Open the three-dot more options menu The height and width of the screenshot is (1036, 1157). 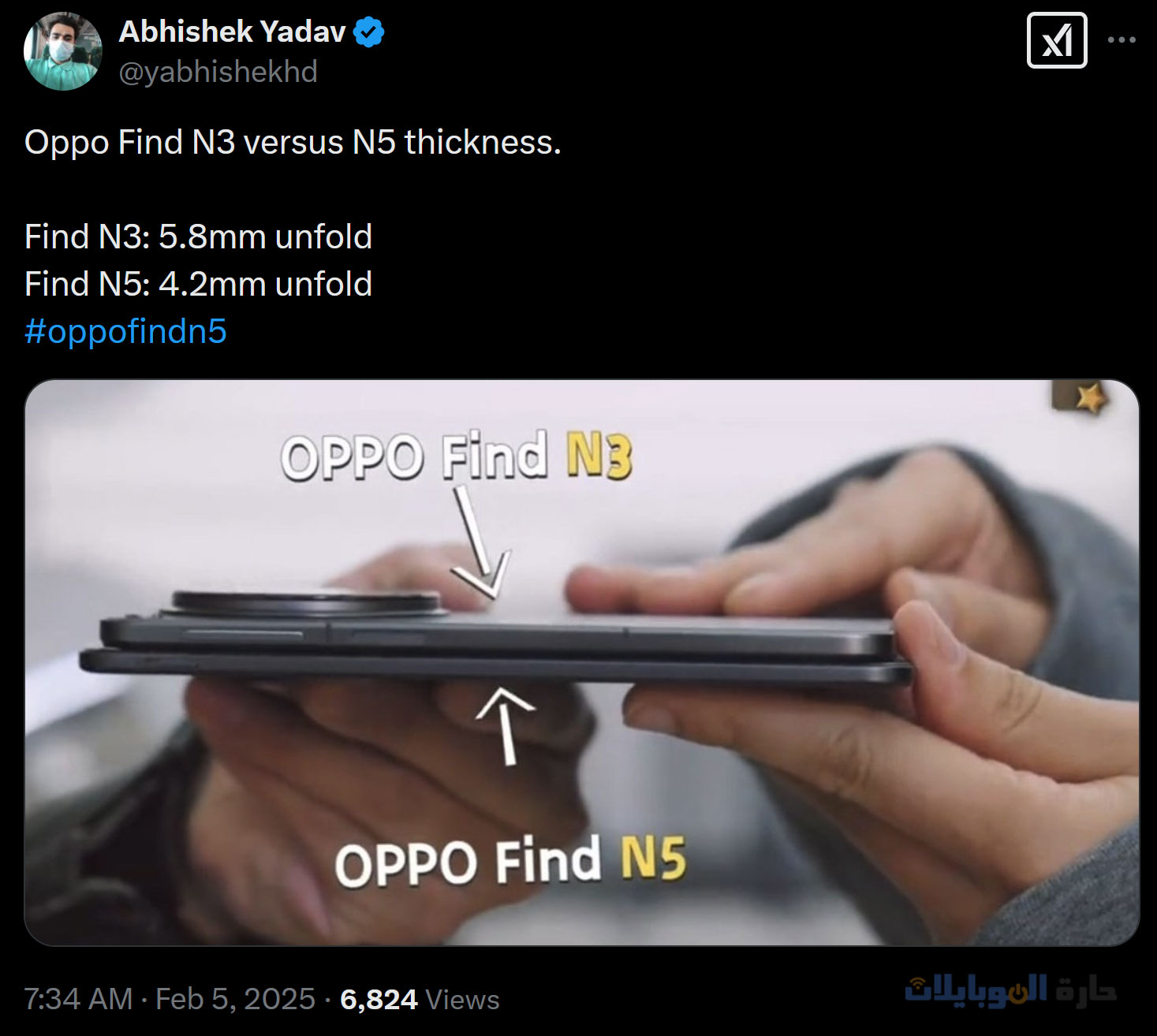coord(1122,39)
